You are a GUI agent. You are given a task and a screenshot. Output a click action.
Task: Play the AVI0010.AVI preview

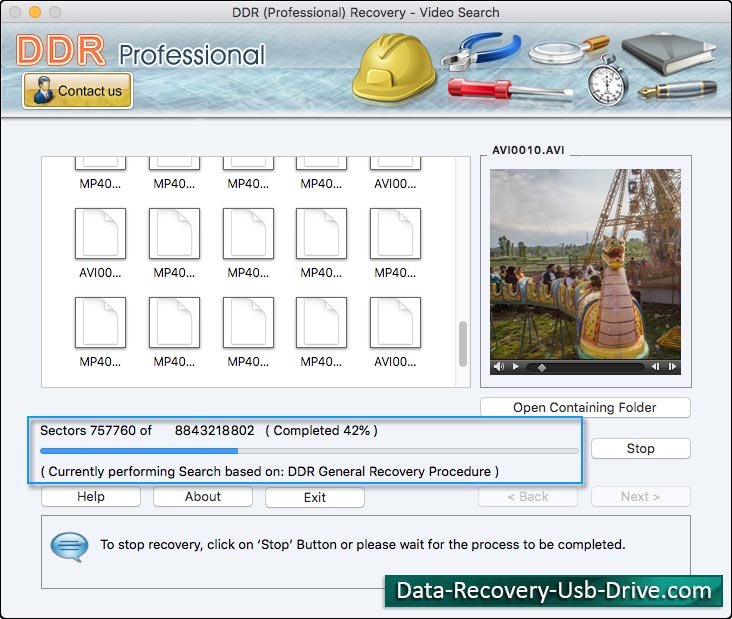click(515, 367)
